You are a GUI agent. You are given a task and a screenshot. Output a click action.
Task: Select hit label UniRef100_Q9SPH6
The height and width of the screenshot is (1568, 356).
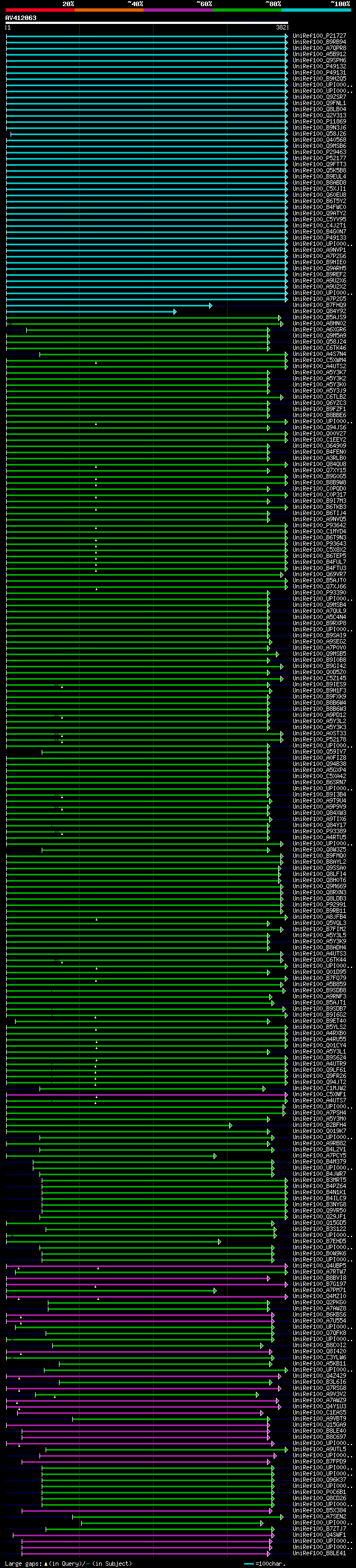319,60
